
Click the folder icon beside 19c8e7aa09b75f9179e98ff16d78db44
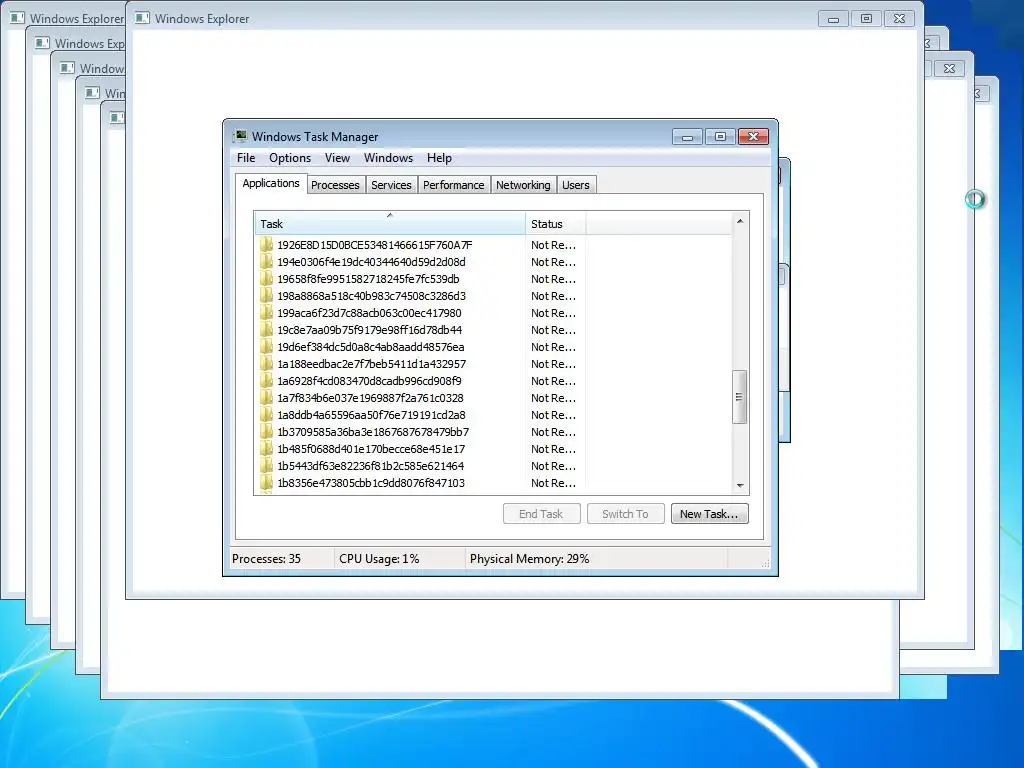click(266, 330)
